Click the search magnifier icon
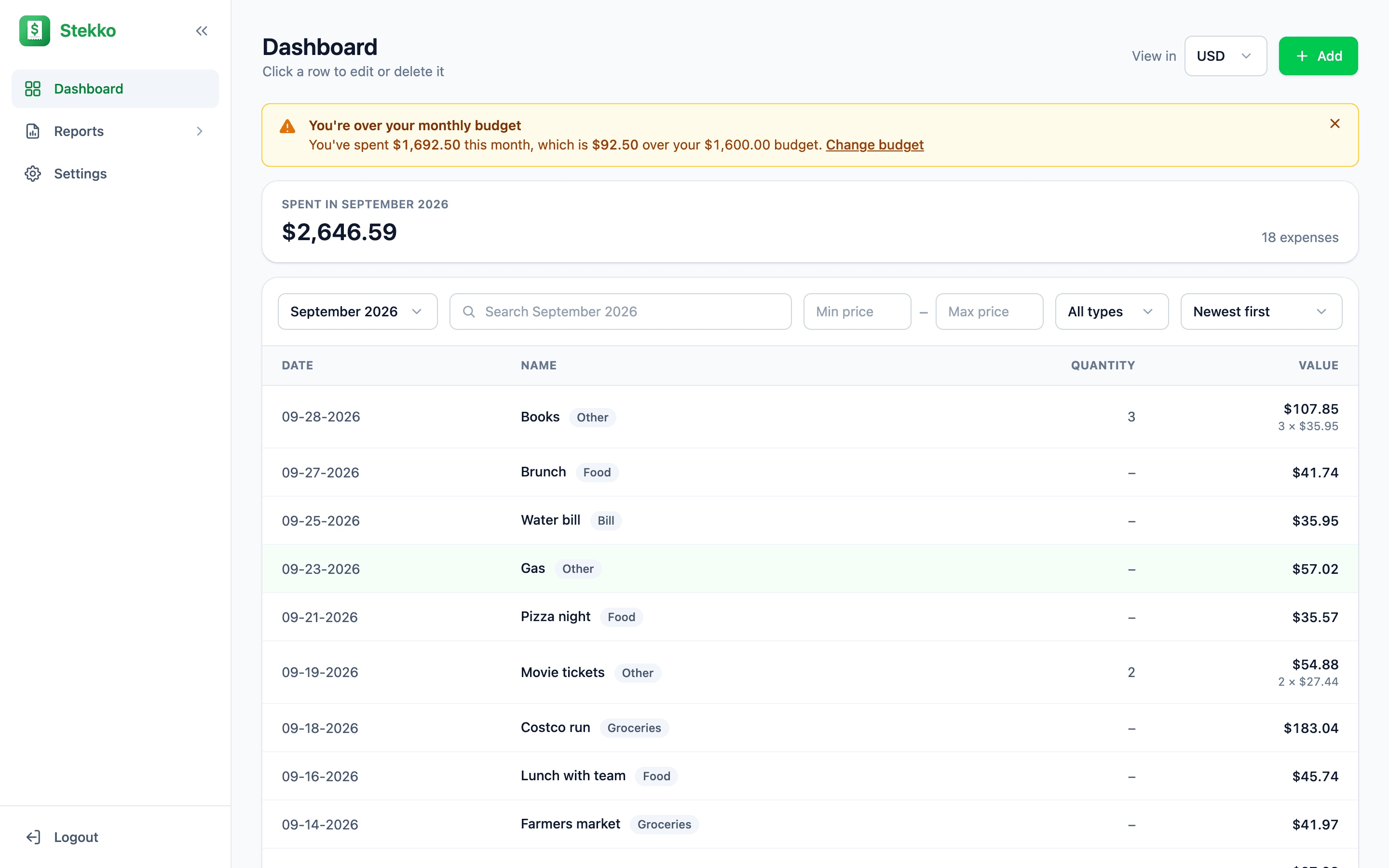 point(469,312)
